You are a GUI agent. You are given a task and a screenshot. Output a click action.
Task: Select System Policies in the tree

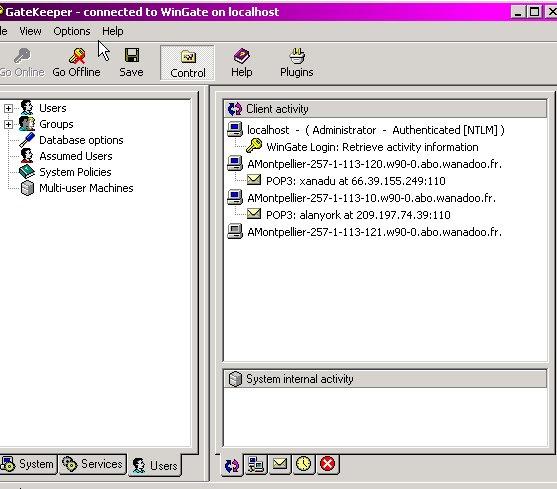coord(75,172)
